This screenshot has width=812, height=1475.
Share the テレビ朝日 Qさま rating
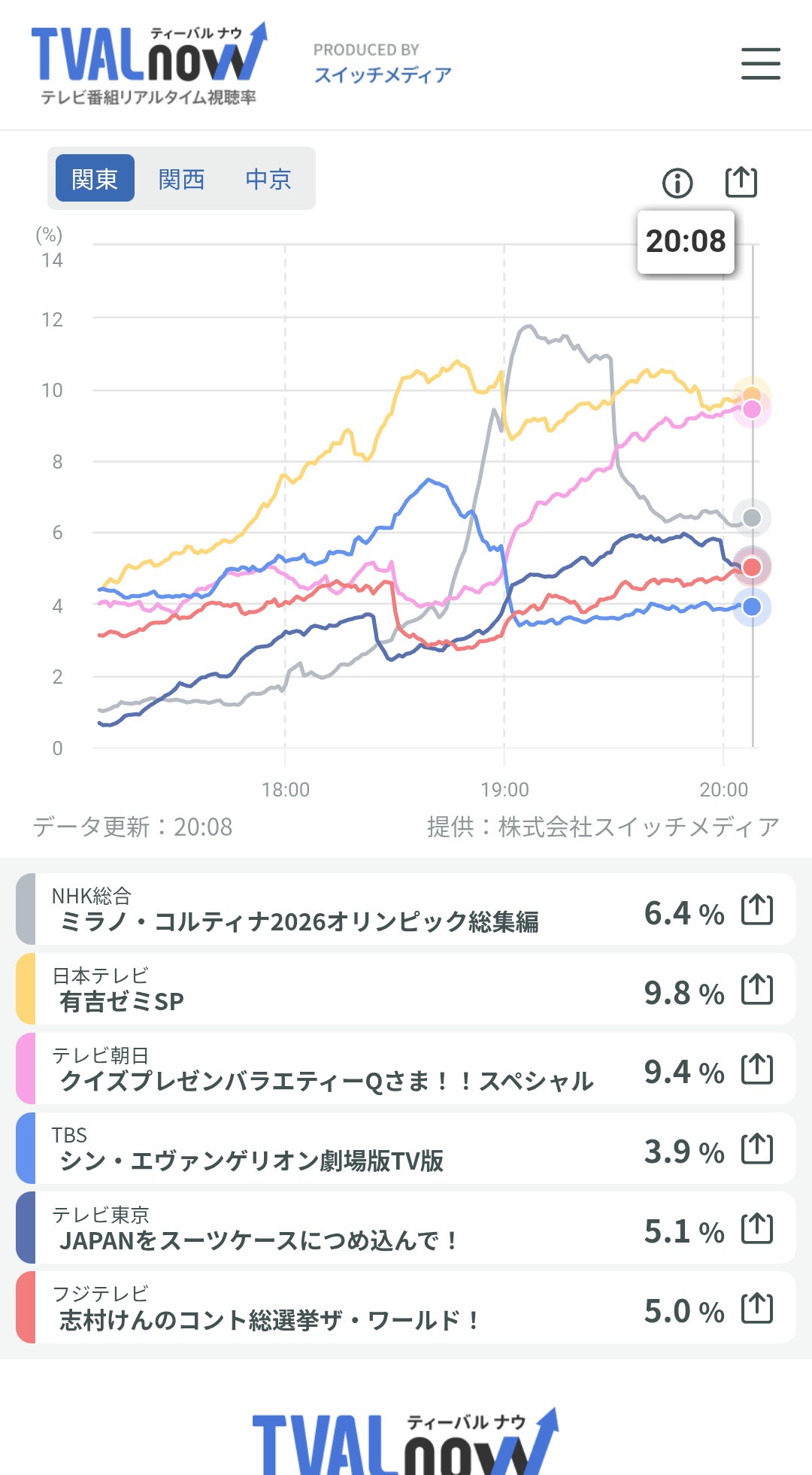756,1070
